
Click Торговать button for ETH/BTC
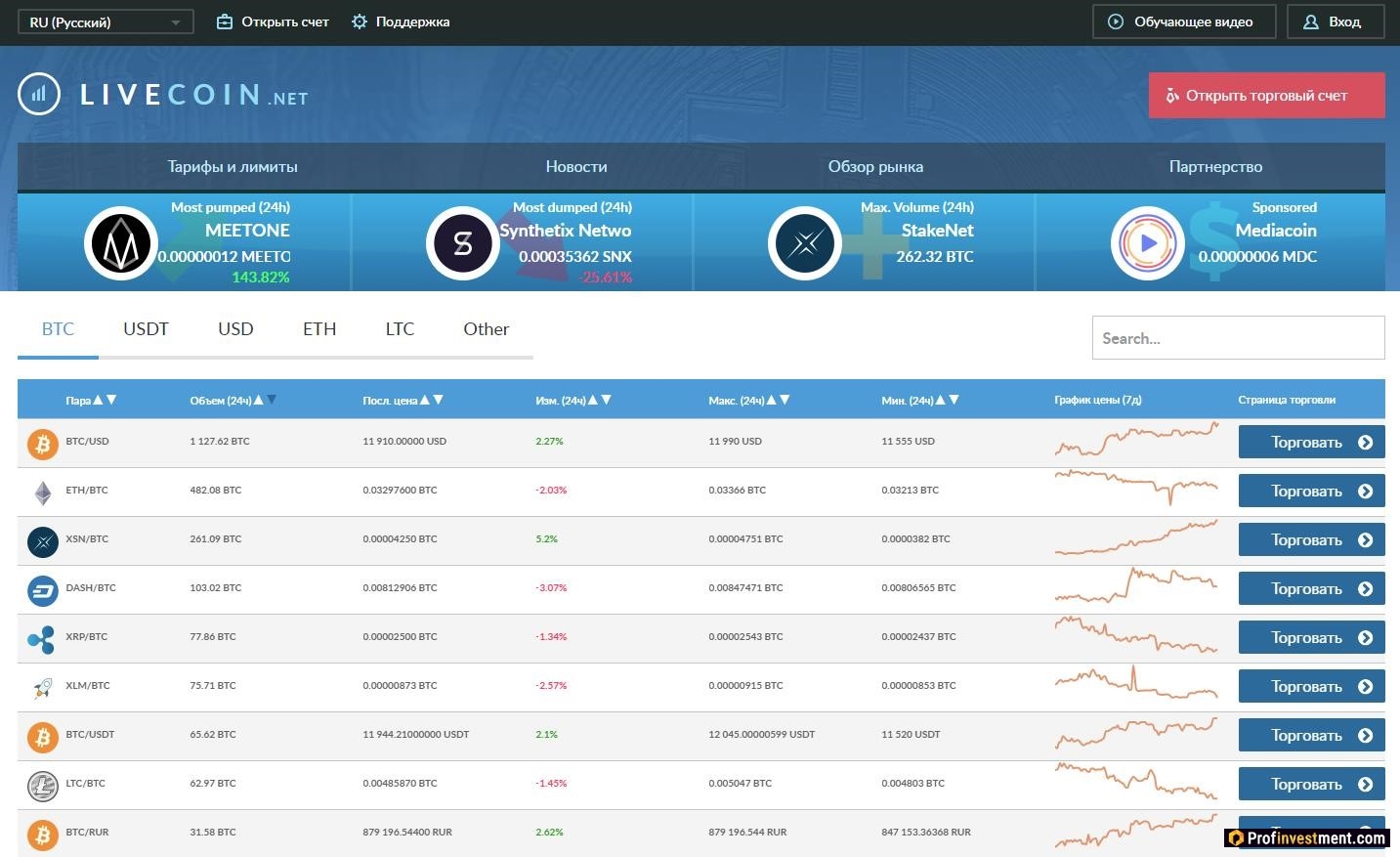pyautogui.click(x=1311, y=491)
